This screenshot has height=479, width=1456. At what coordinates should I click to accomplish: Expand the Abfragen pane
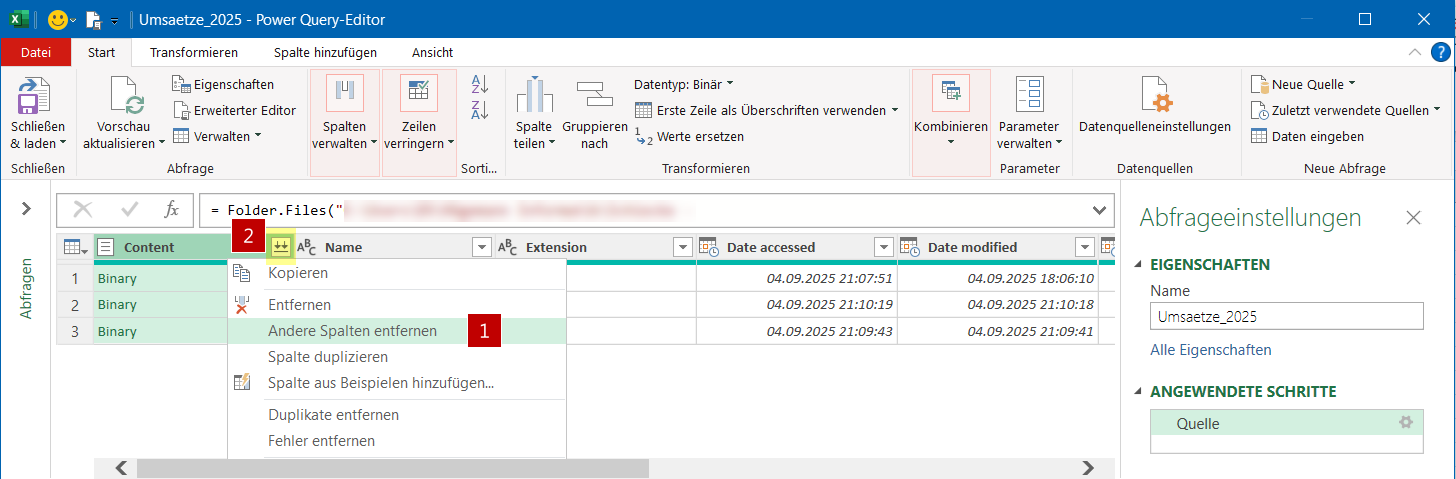click(x=27, y=208)
